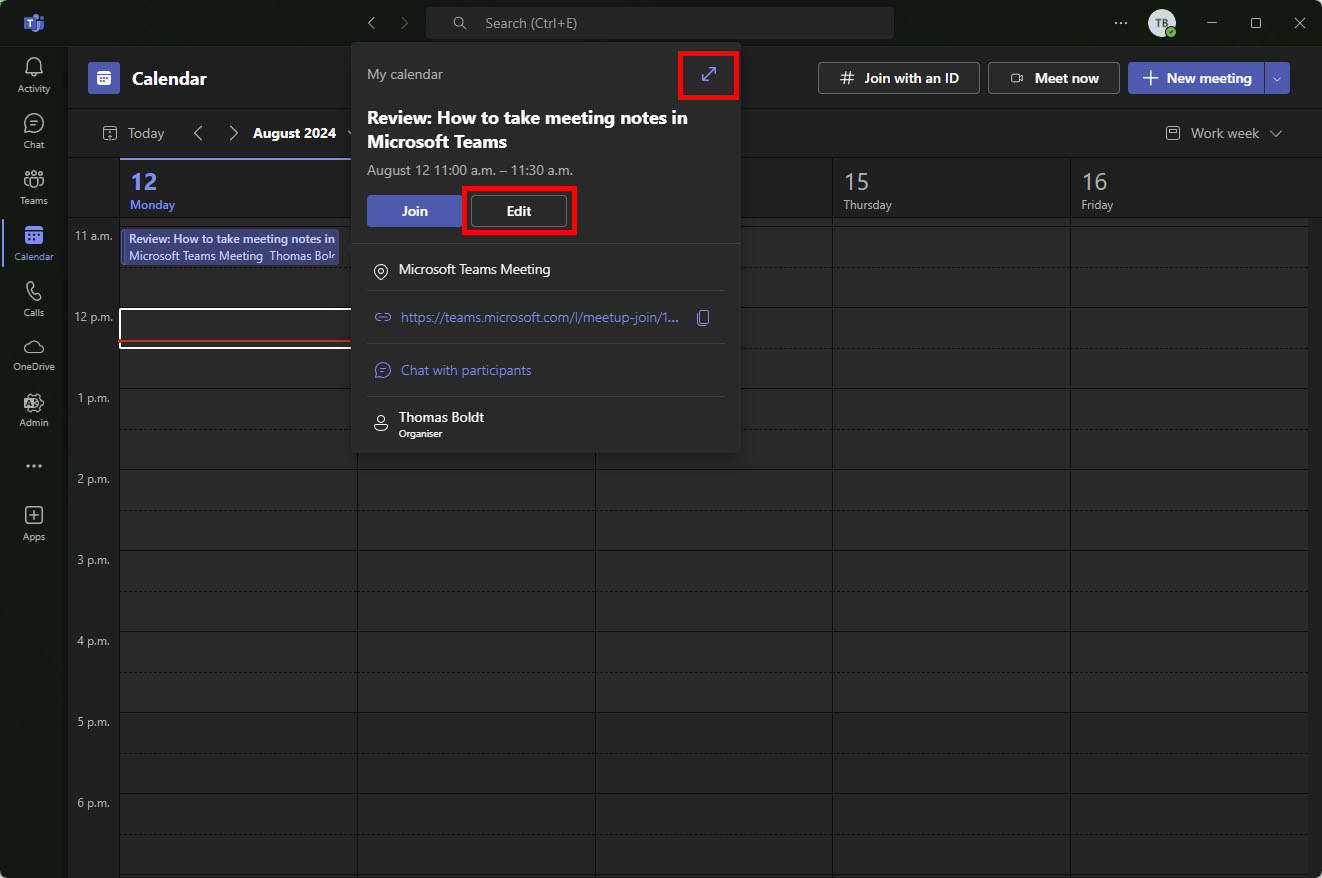
Task: Join the meeting from the popup
Action: pos(415,211)
